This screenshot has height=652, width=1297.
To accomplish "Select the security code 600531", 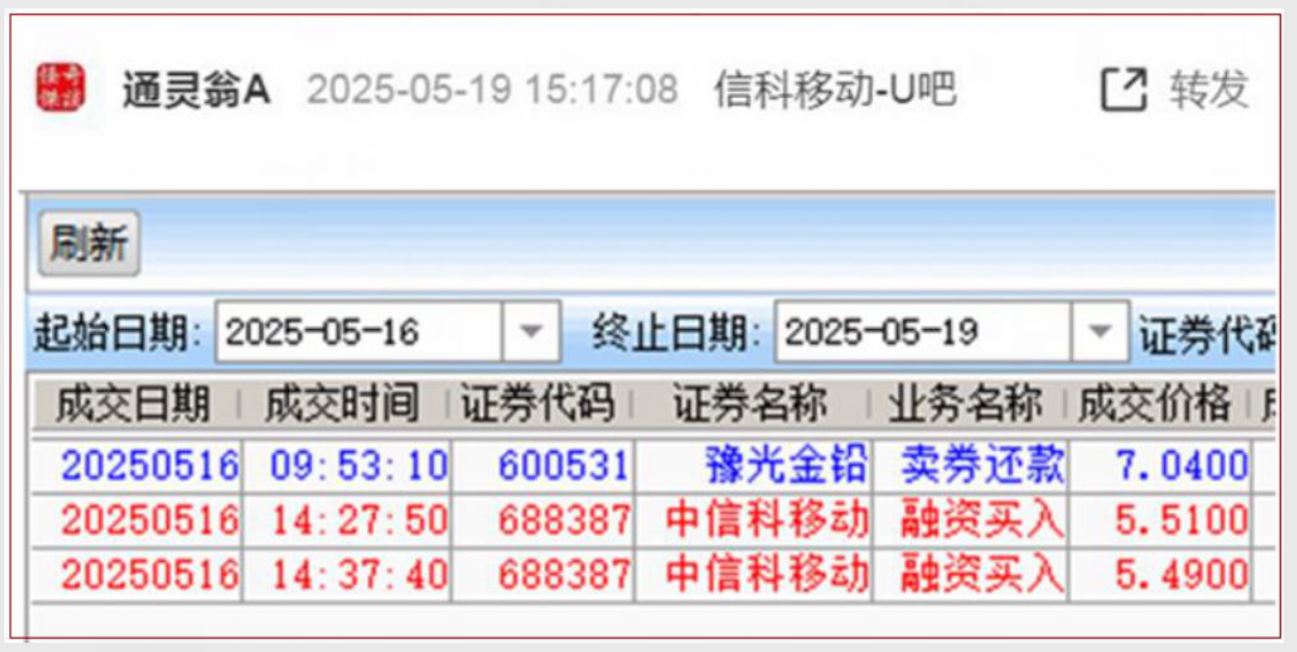I will 543,465.
